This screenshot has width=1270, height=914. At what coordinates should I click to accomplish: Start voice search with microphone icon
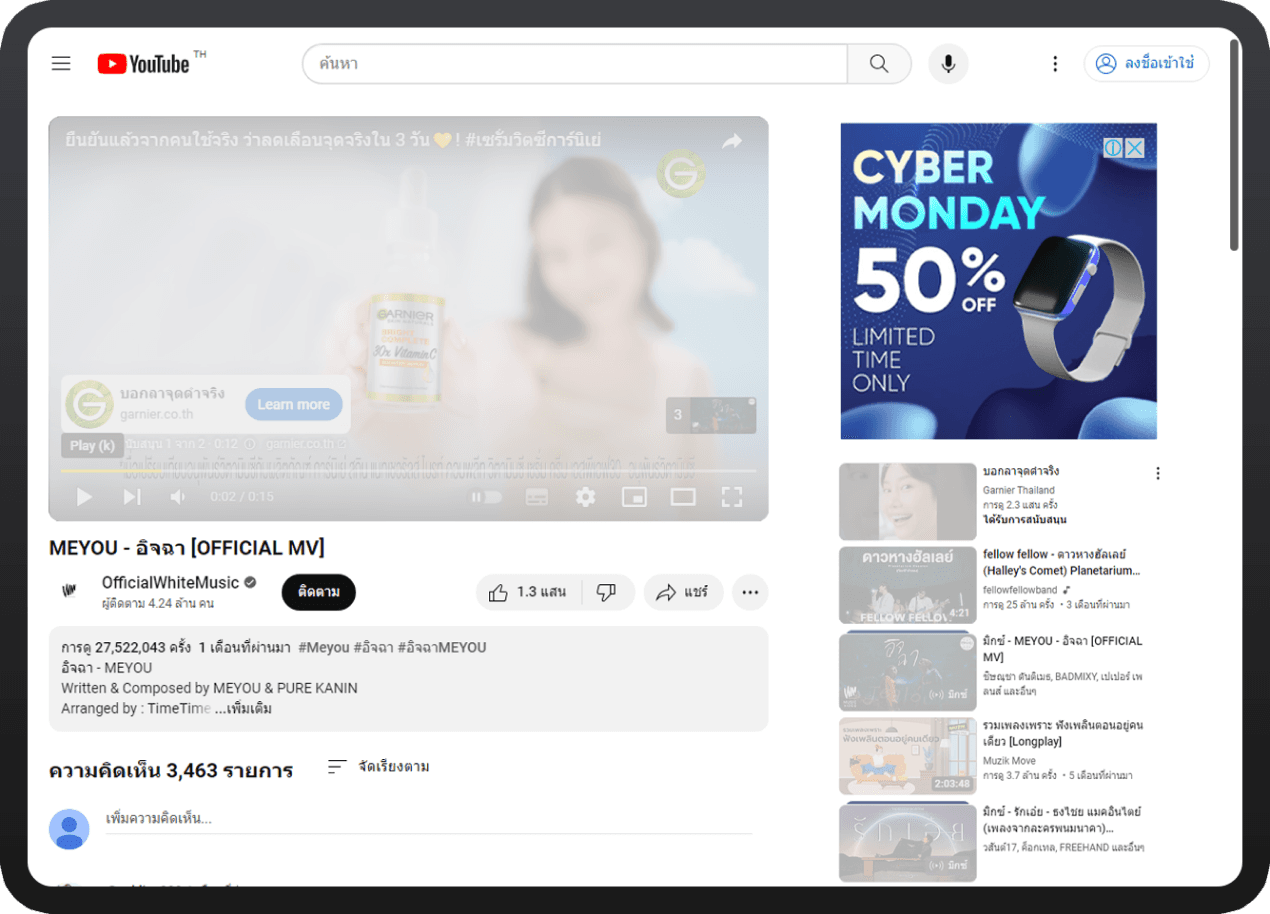(948, 64)
